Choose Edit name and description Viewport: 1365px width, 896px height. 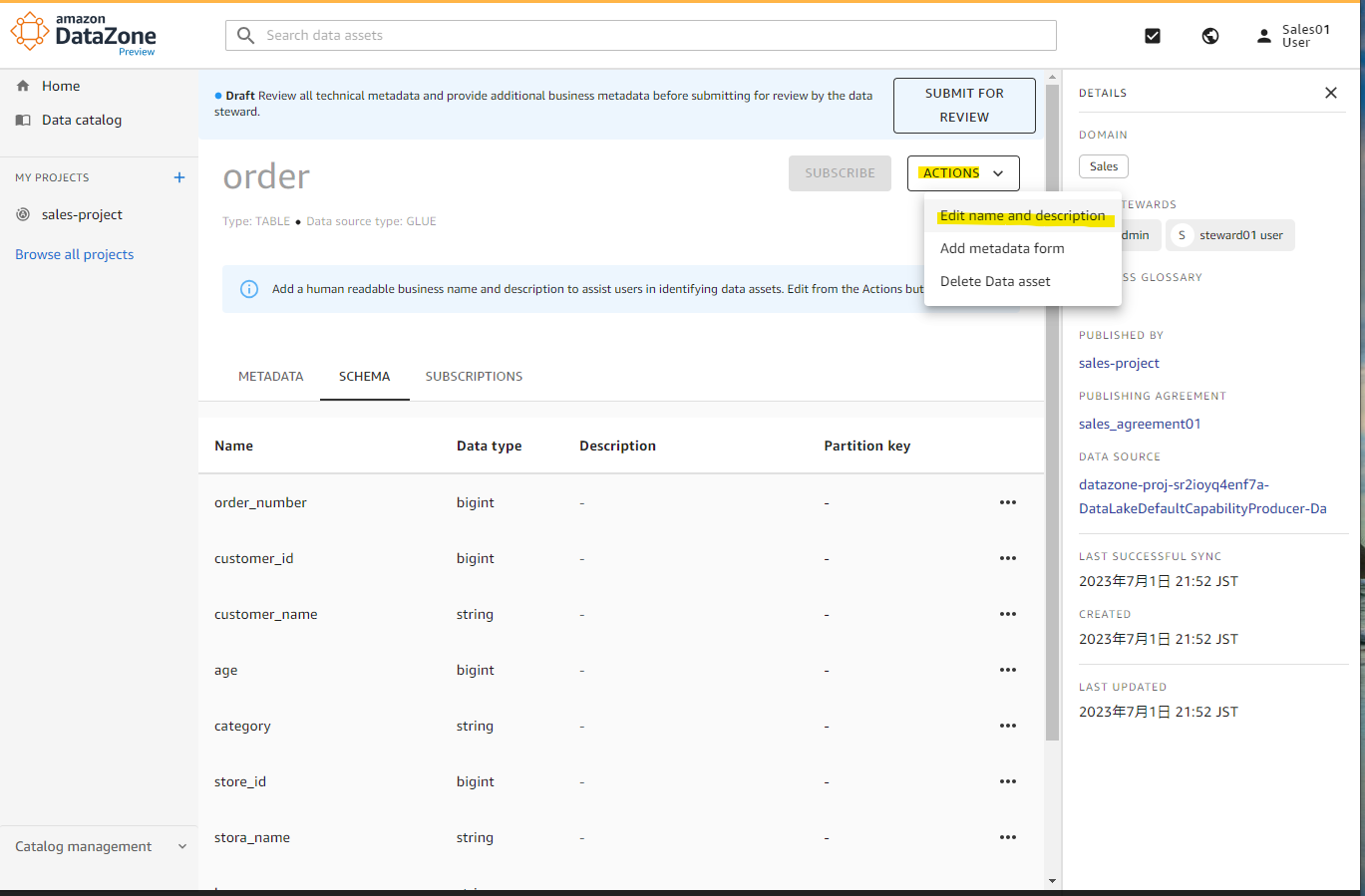1023,215
